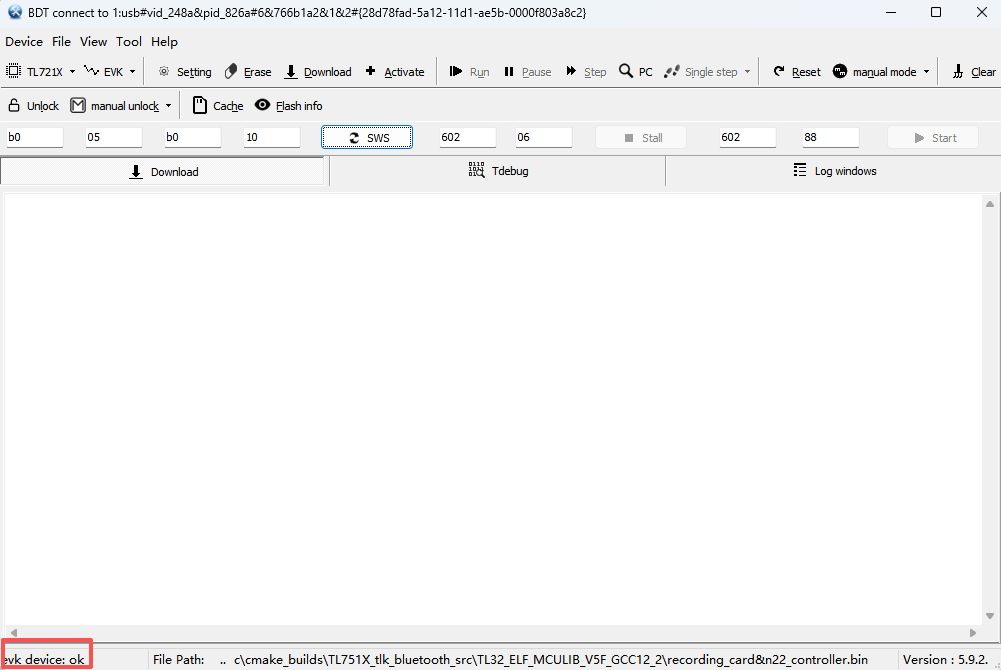Image resolution: width=1001 pixels, height=670 pixels.
Task: Open the manual unlock dropdown arrow
Action: [169, 105]
